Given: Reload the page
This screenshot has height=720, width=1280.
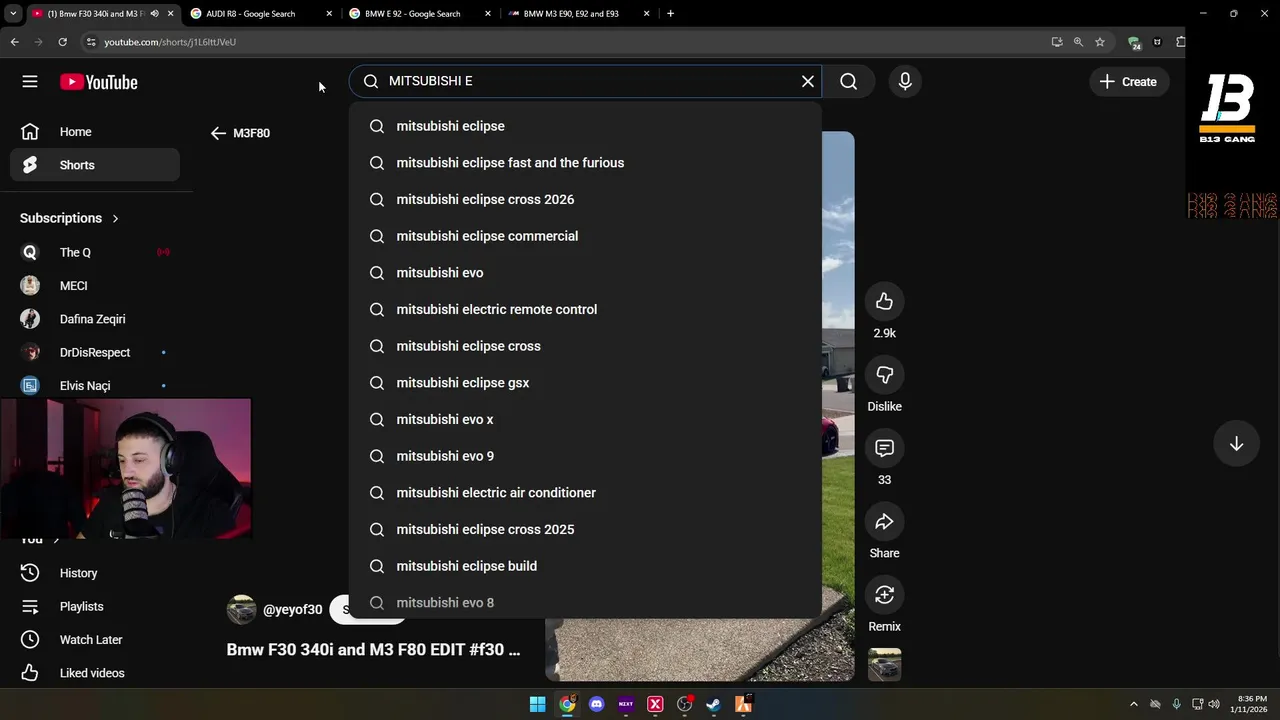Looking at the screenshot, I should pyautogui.click(x=62, y=42).
